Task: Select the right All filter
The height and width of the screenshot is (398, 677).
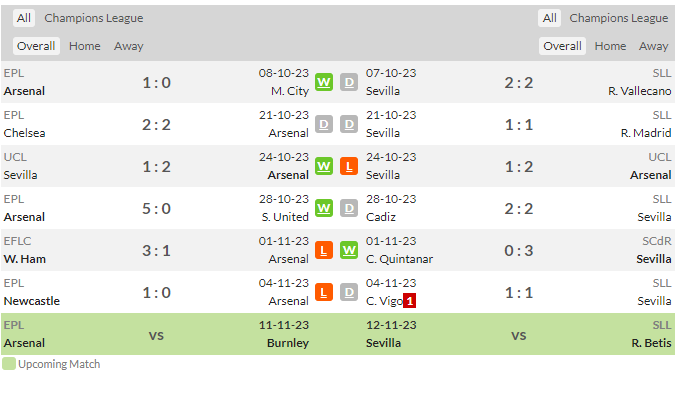Action: [x=549, y=18]
